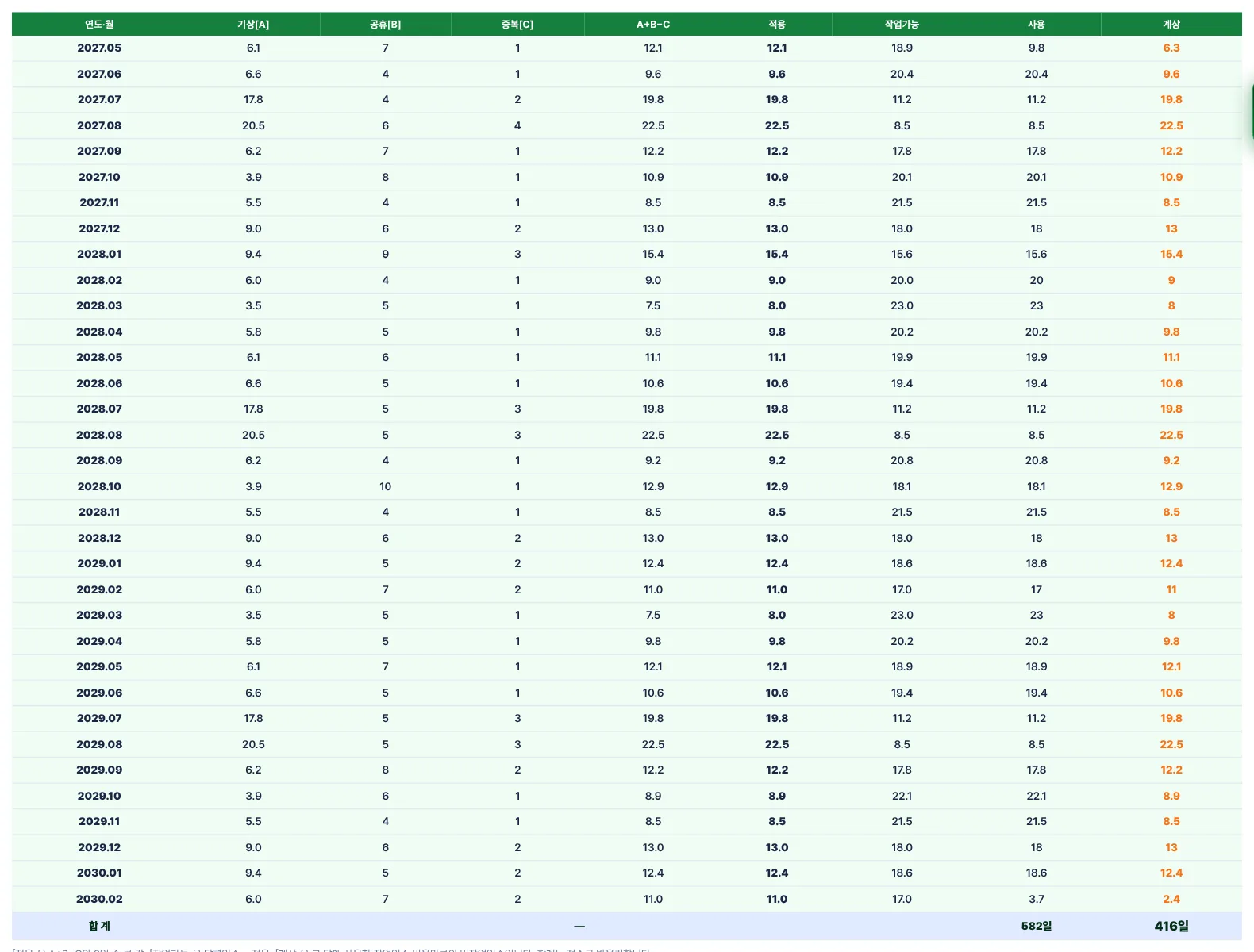Click 기상 value 6.1 in row 2028.05

coord(253,357)
